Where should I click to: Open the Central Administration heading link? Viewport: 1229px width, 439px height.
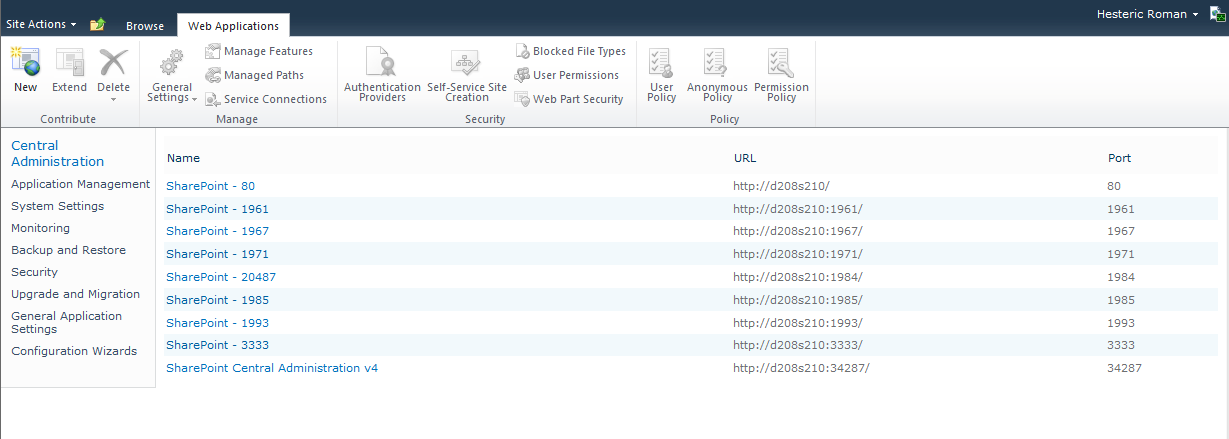point(57,153)
